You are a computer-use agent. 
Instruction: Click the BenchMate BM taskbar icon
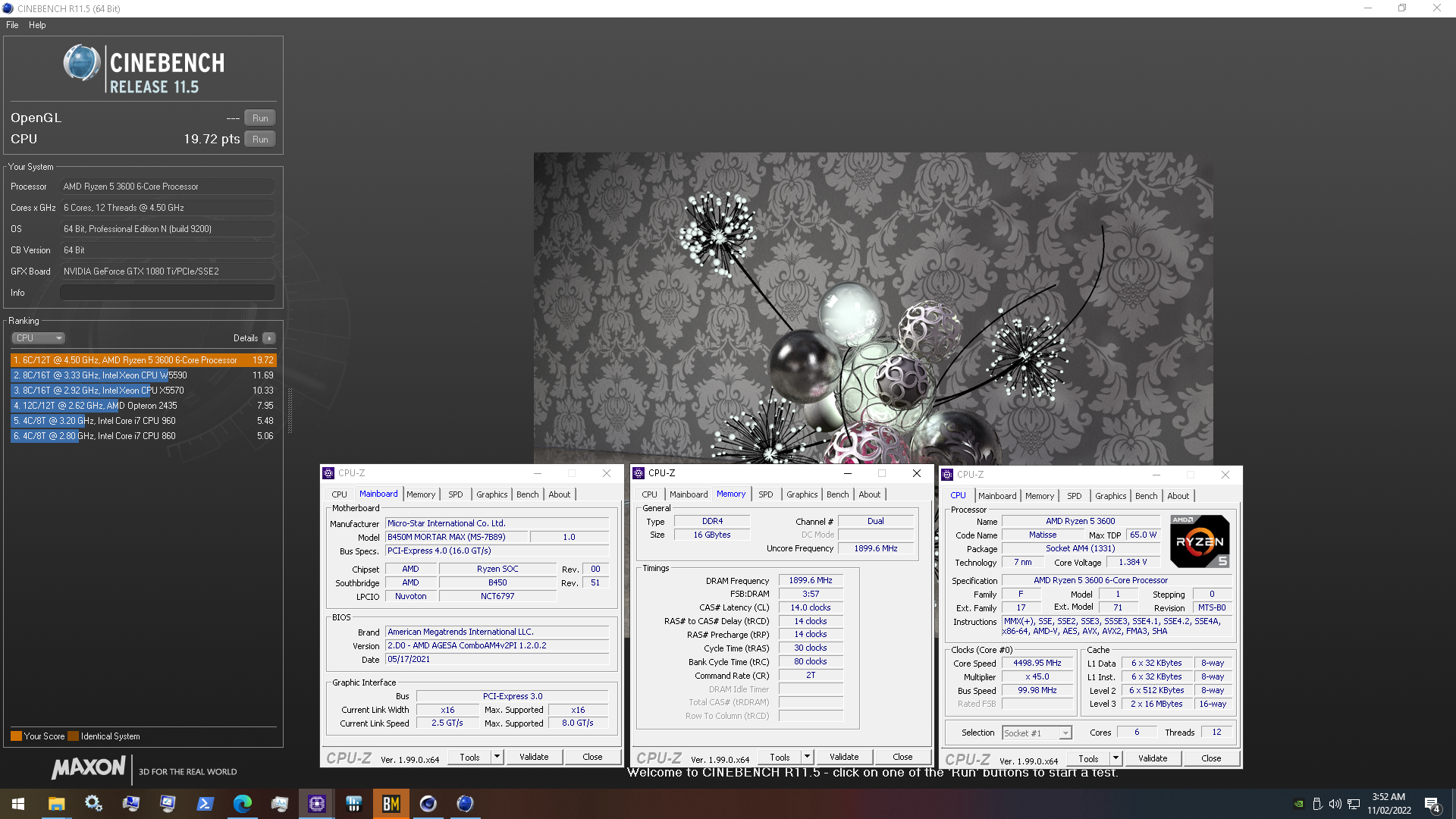click(x=391, y=804)
